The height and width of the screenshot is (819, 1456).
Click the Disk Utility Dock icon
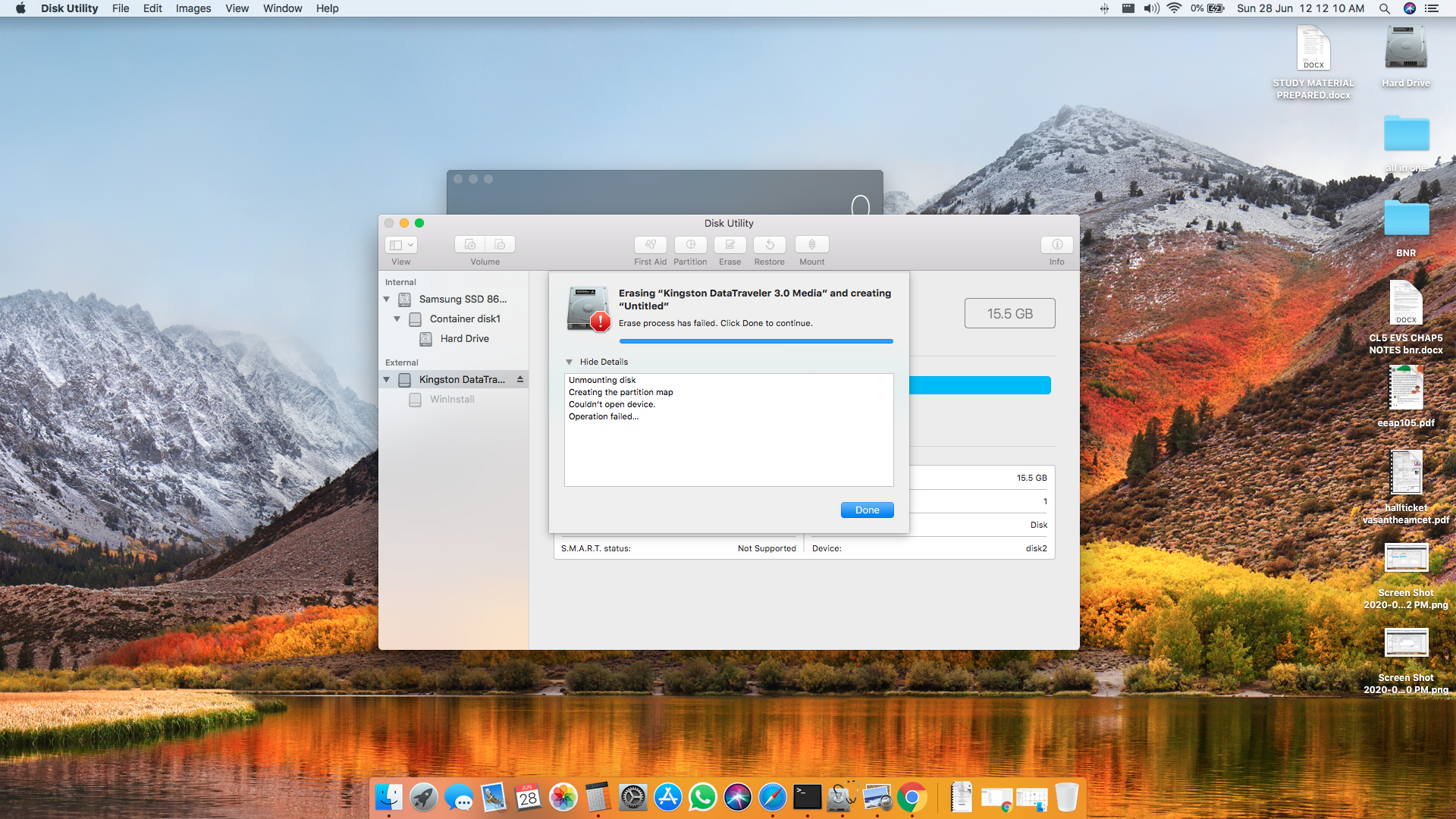tap(843, 797)
